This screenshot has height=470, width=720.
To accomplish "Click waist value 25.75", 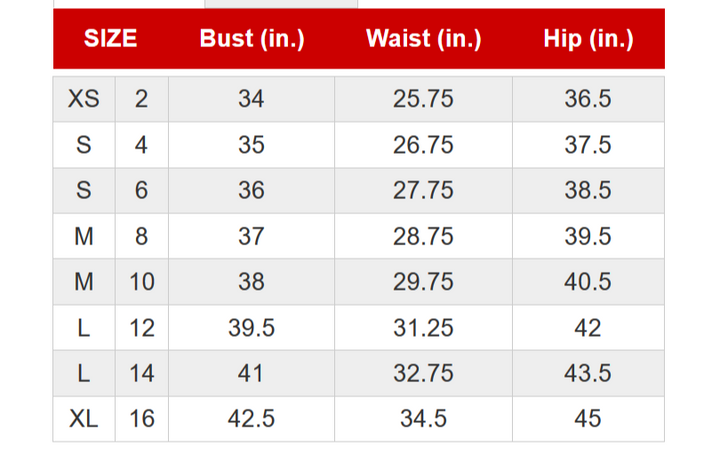I will (423, 99).
